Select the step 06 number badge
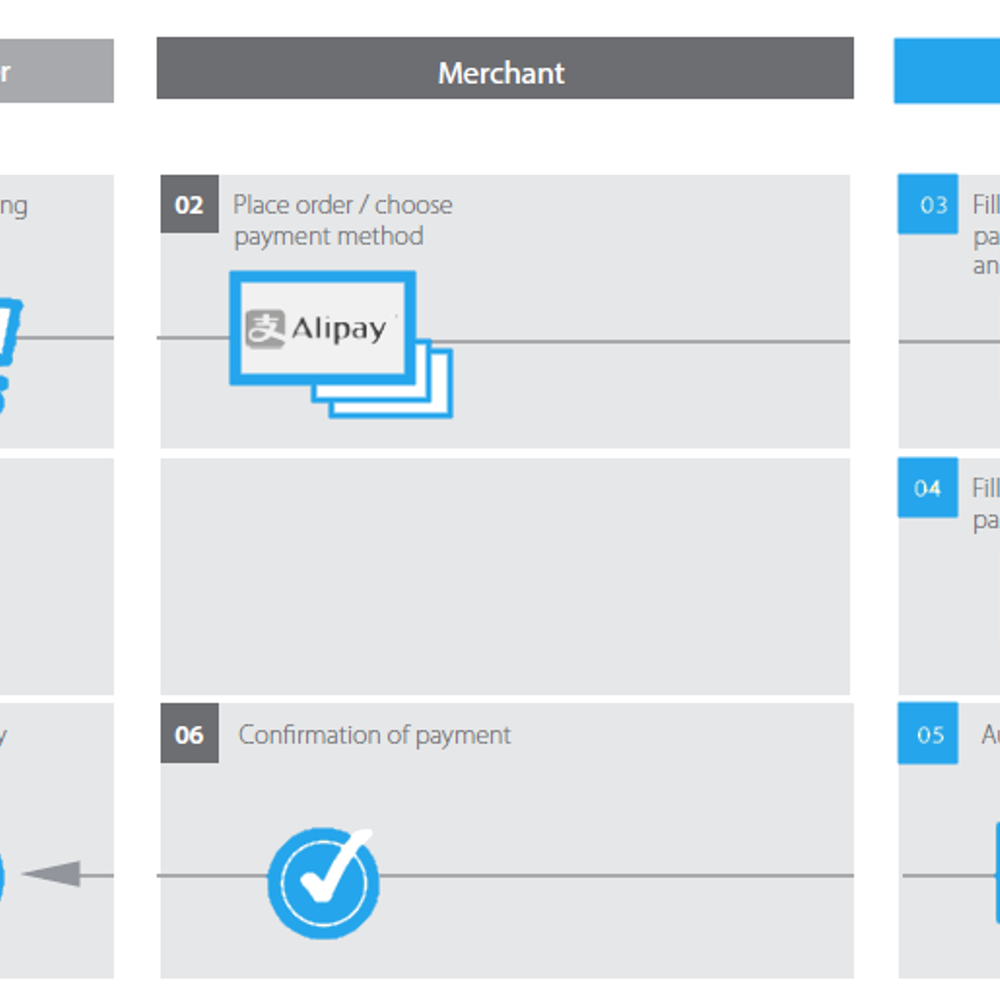 pyautogui.click(x=189, y=733)
